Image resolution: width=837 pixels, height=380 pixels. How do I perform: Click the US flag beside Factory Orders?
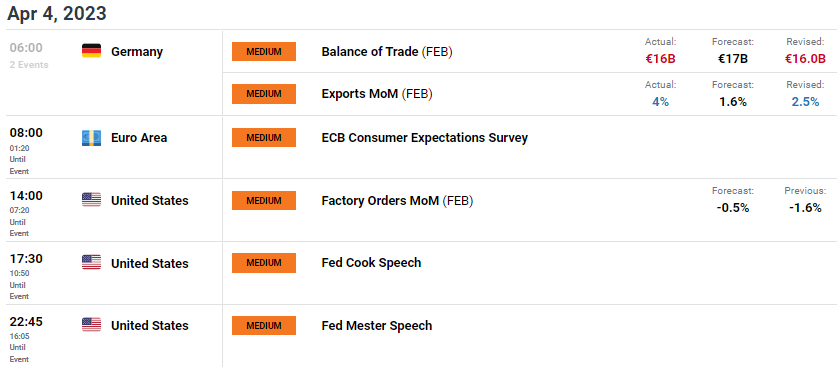[91, 200]
